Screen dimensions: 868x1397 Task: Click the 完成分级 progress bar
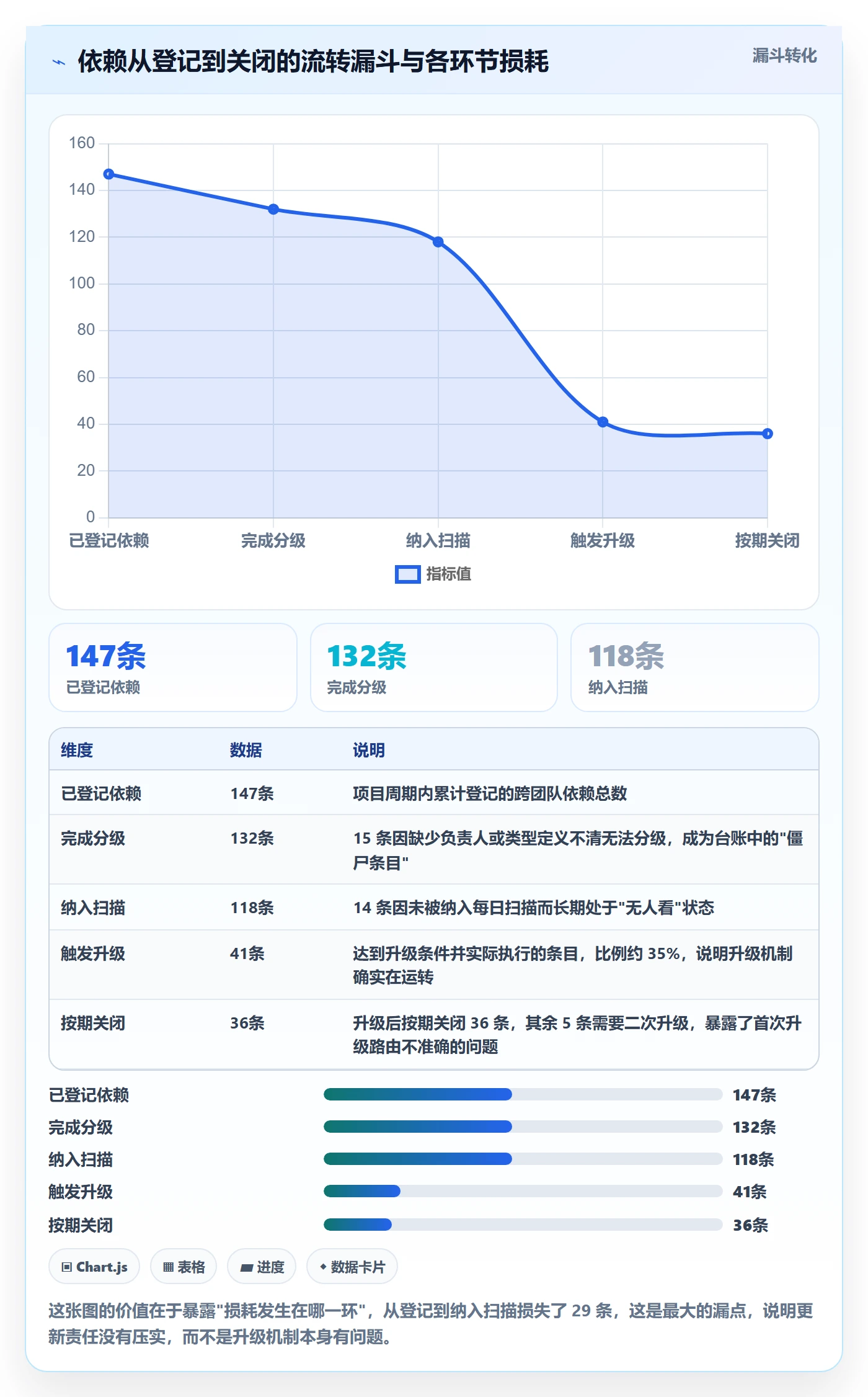[523, 1127]
